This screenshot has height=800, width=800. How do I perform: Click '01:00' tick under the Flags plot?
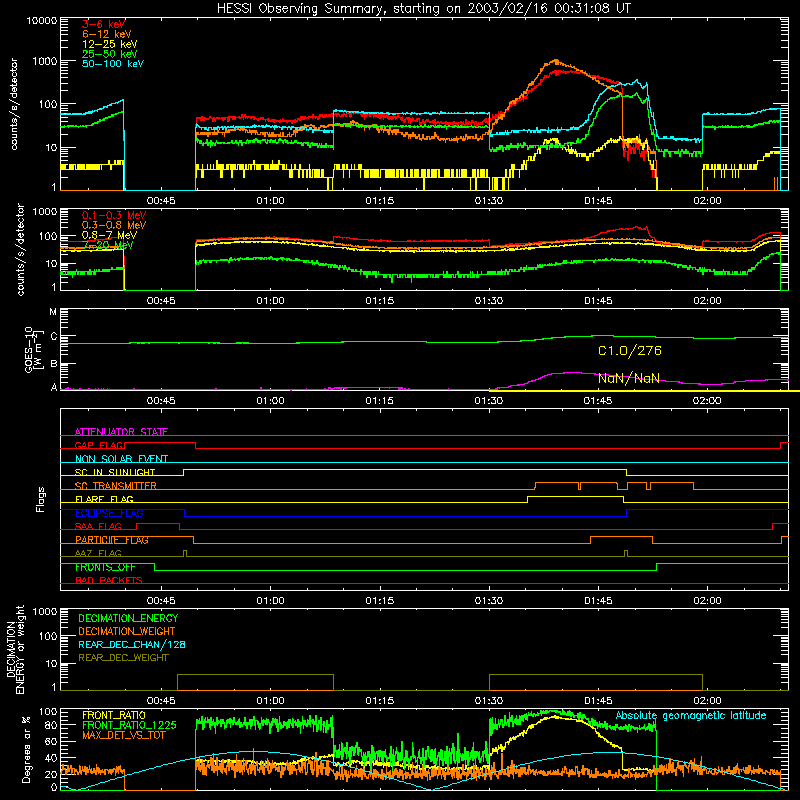click(x=270, y=601)
